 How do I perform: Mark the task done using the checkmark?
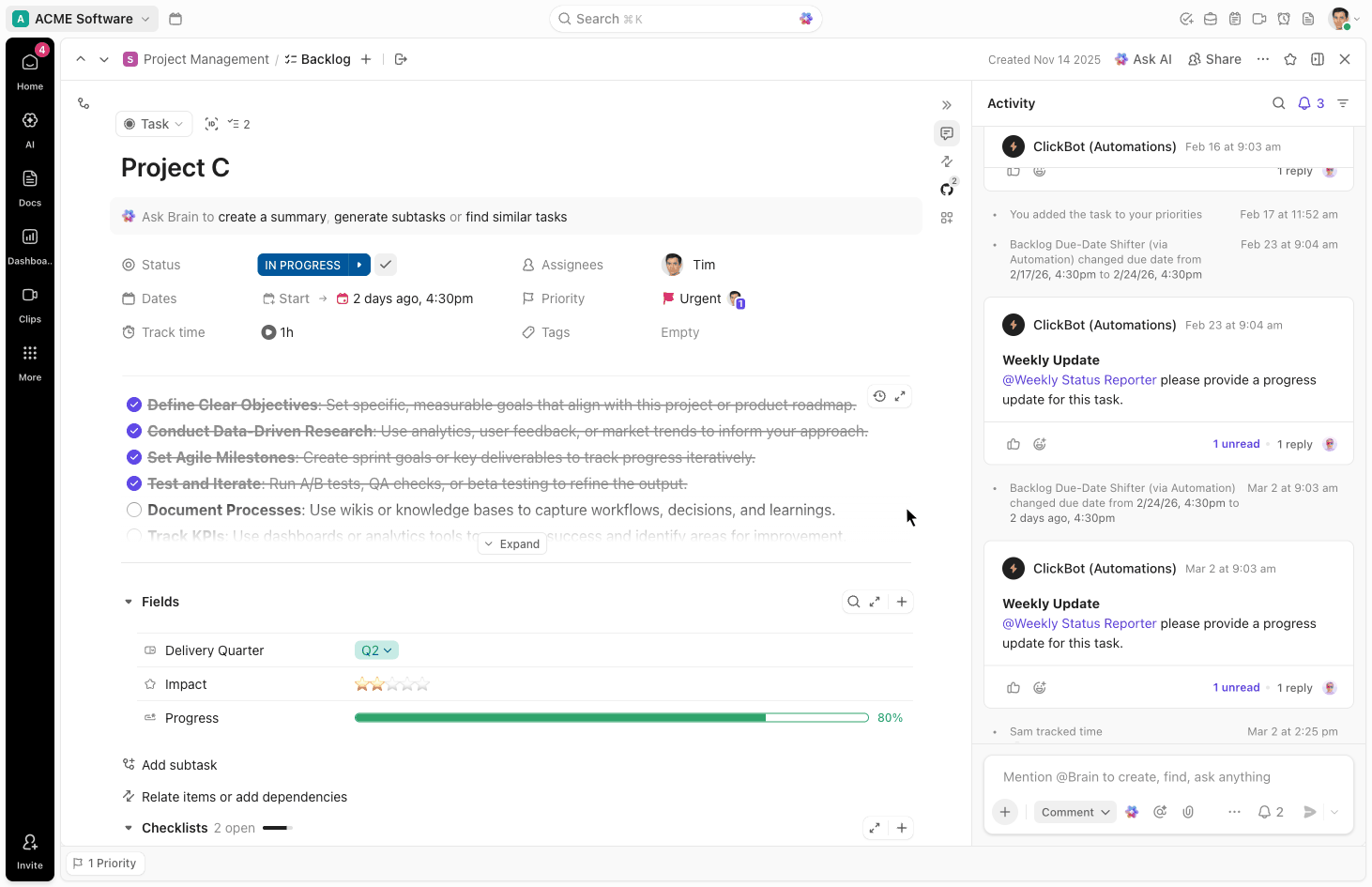pyautogui.click(x=385, y=264)
